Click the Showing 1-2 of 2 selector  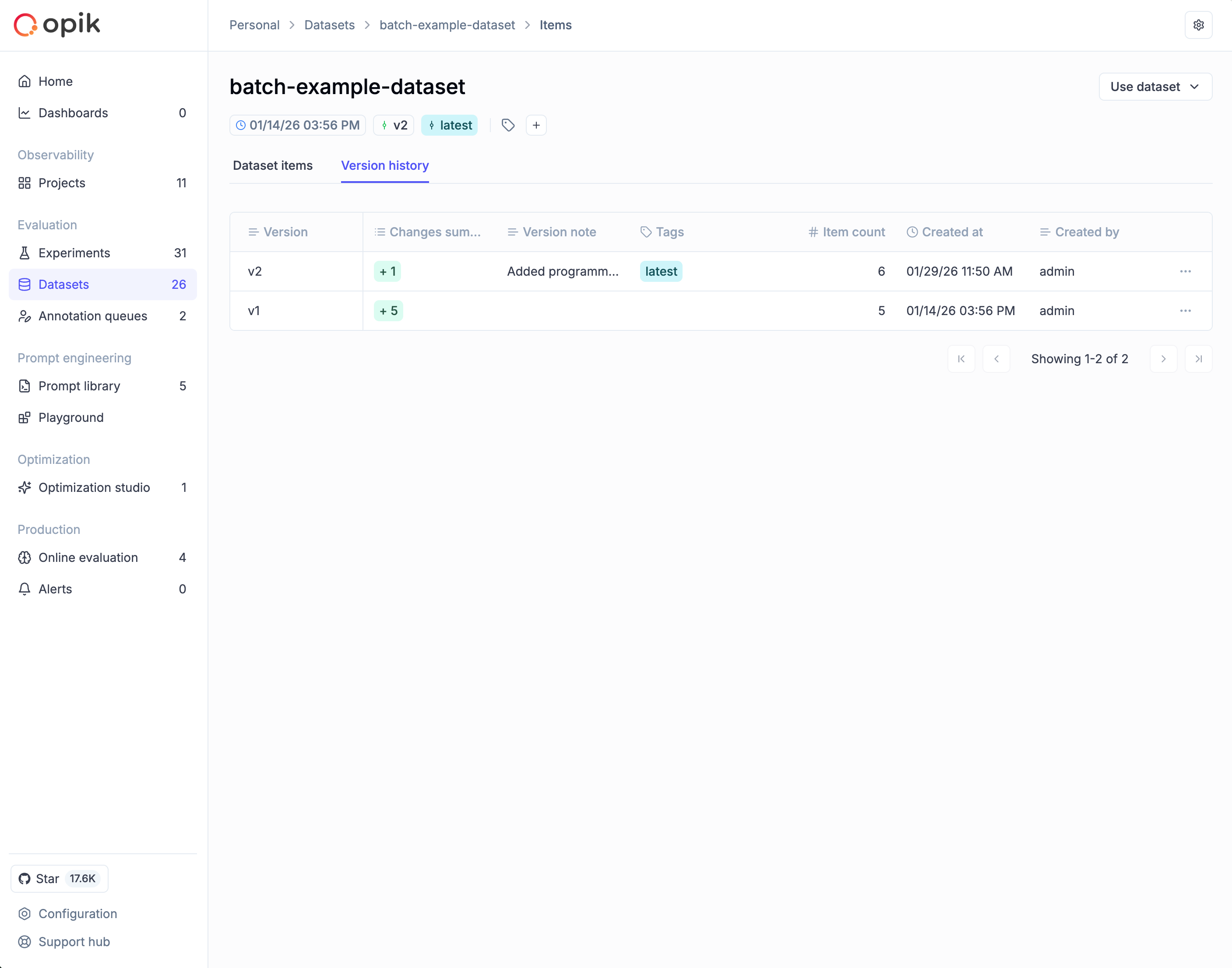tap(1079, 359)
